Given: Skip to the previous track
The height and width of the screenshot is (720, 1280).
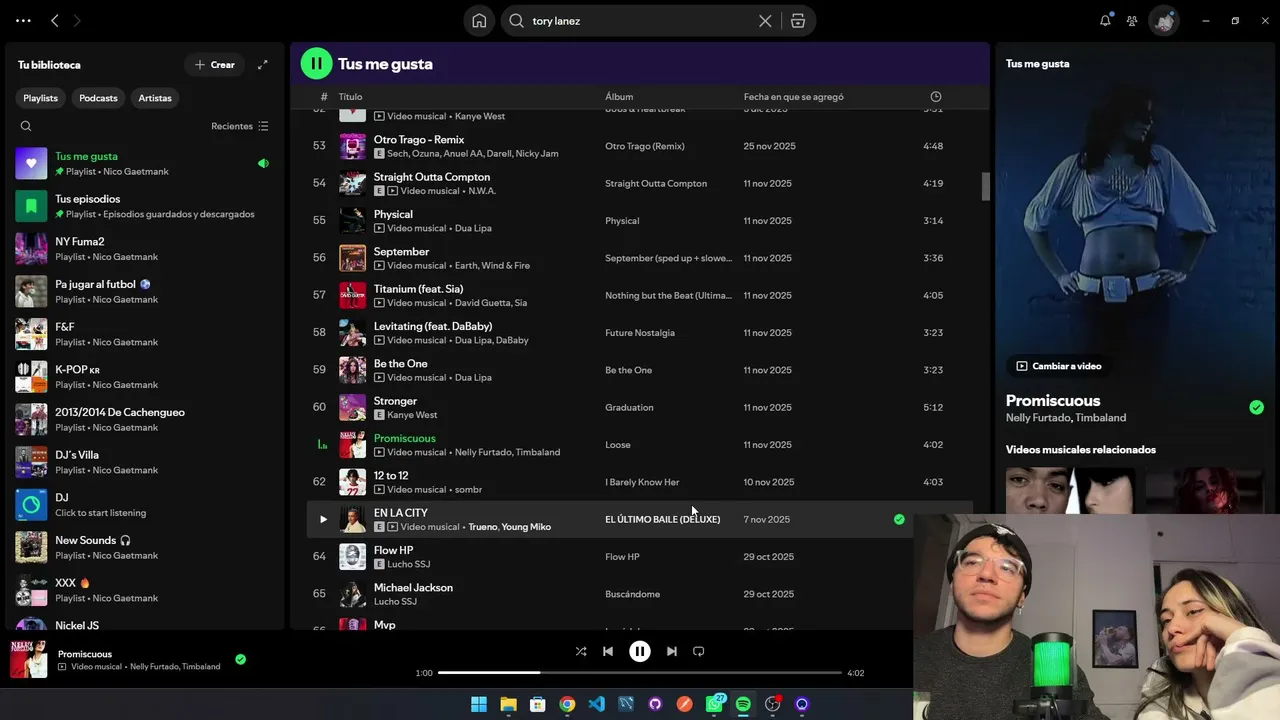Looking at the screenshot, I should pos(608,651).
